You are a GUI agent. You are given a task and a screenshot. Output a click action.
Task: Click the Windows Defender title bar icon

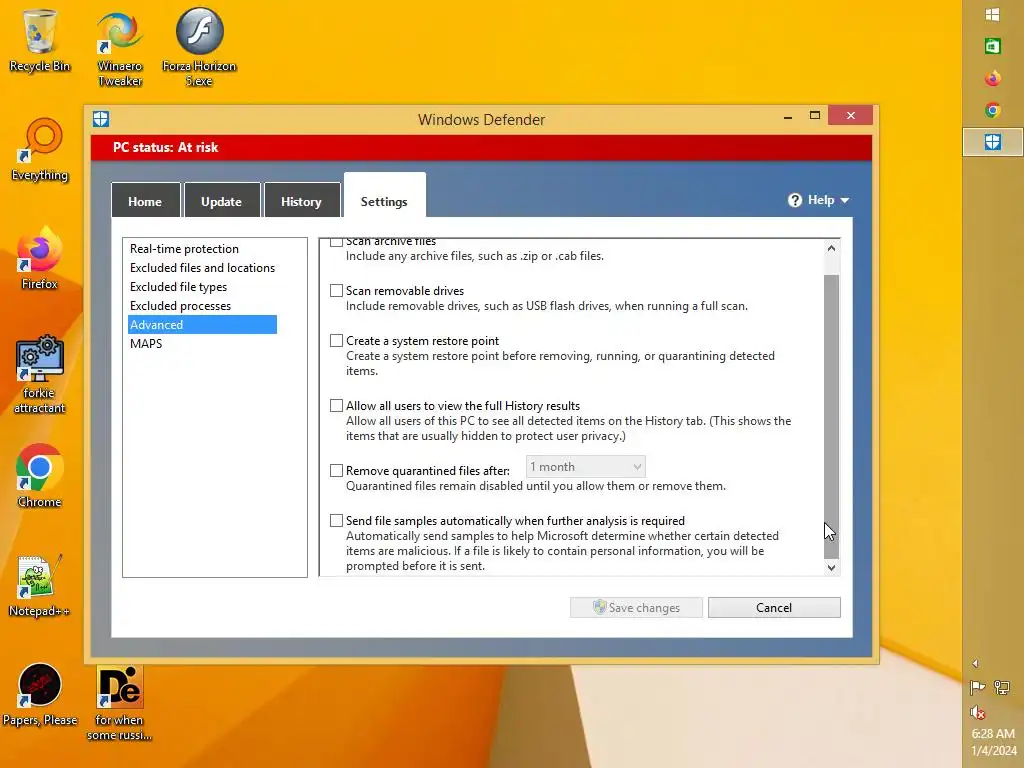(x=101, y=119)
